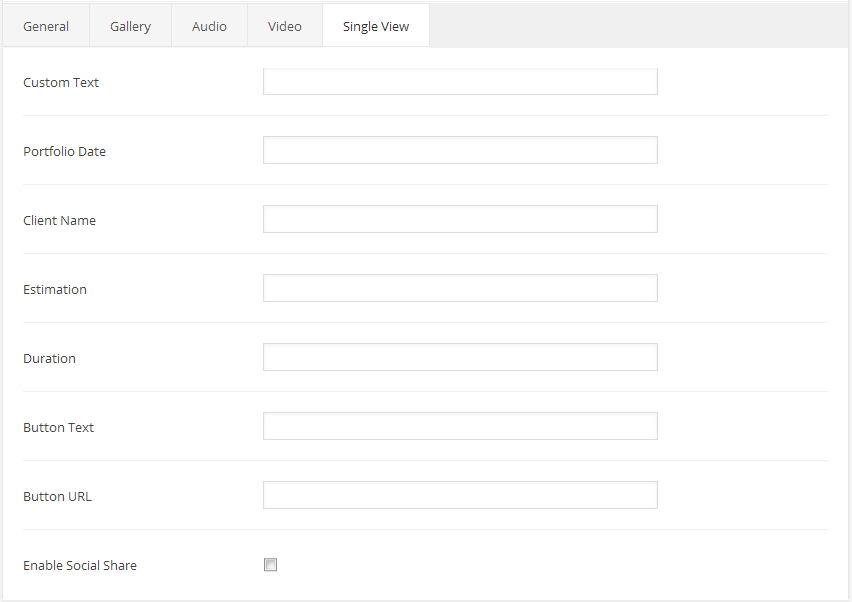The image size is (852, 602).
Task: Click the "Button URL" label text
Action: pos(57,497)
